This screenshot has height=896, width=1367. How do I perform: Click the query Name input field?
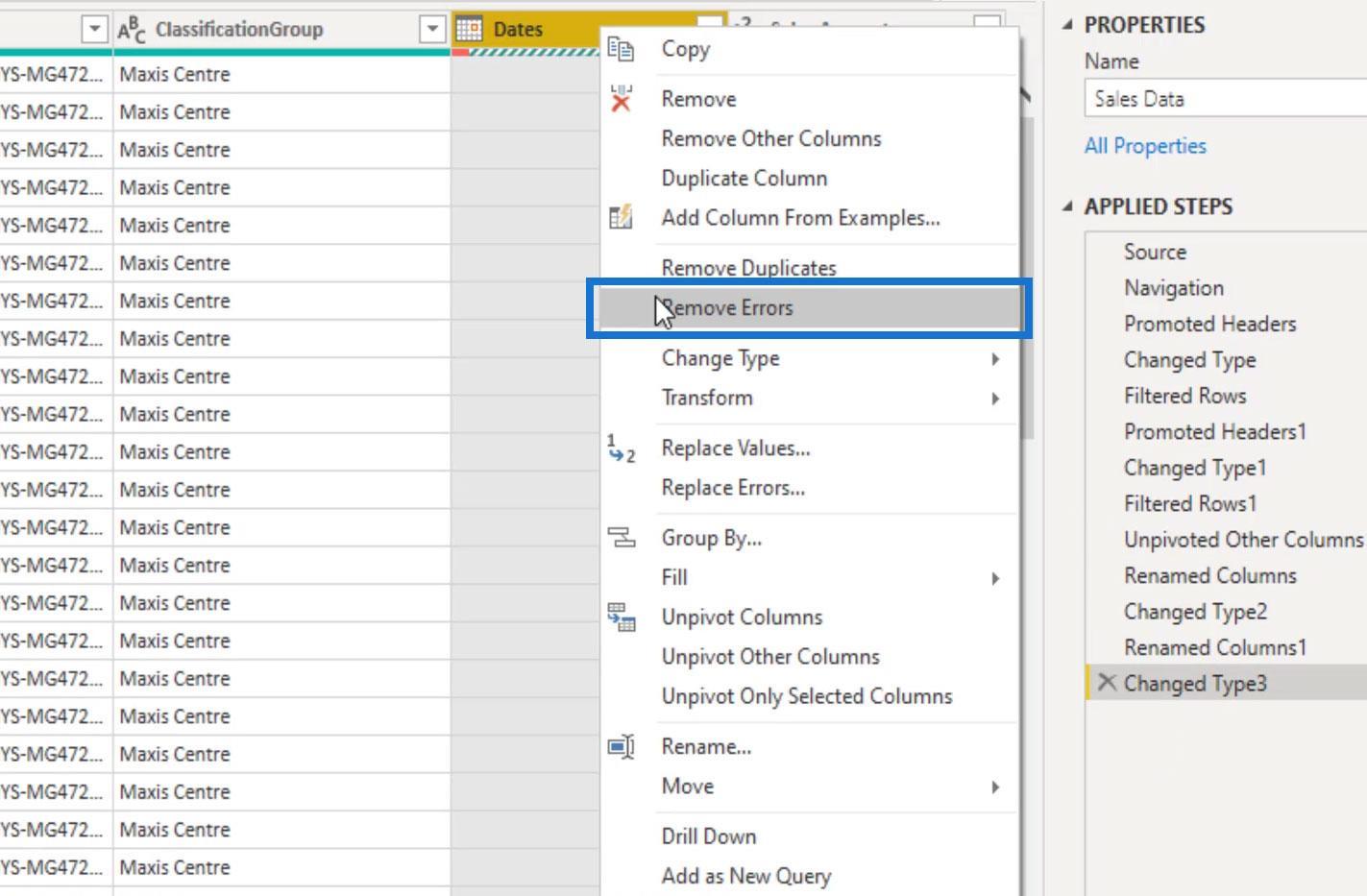tap(1226, 99)
